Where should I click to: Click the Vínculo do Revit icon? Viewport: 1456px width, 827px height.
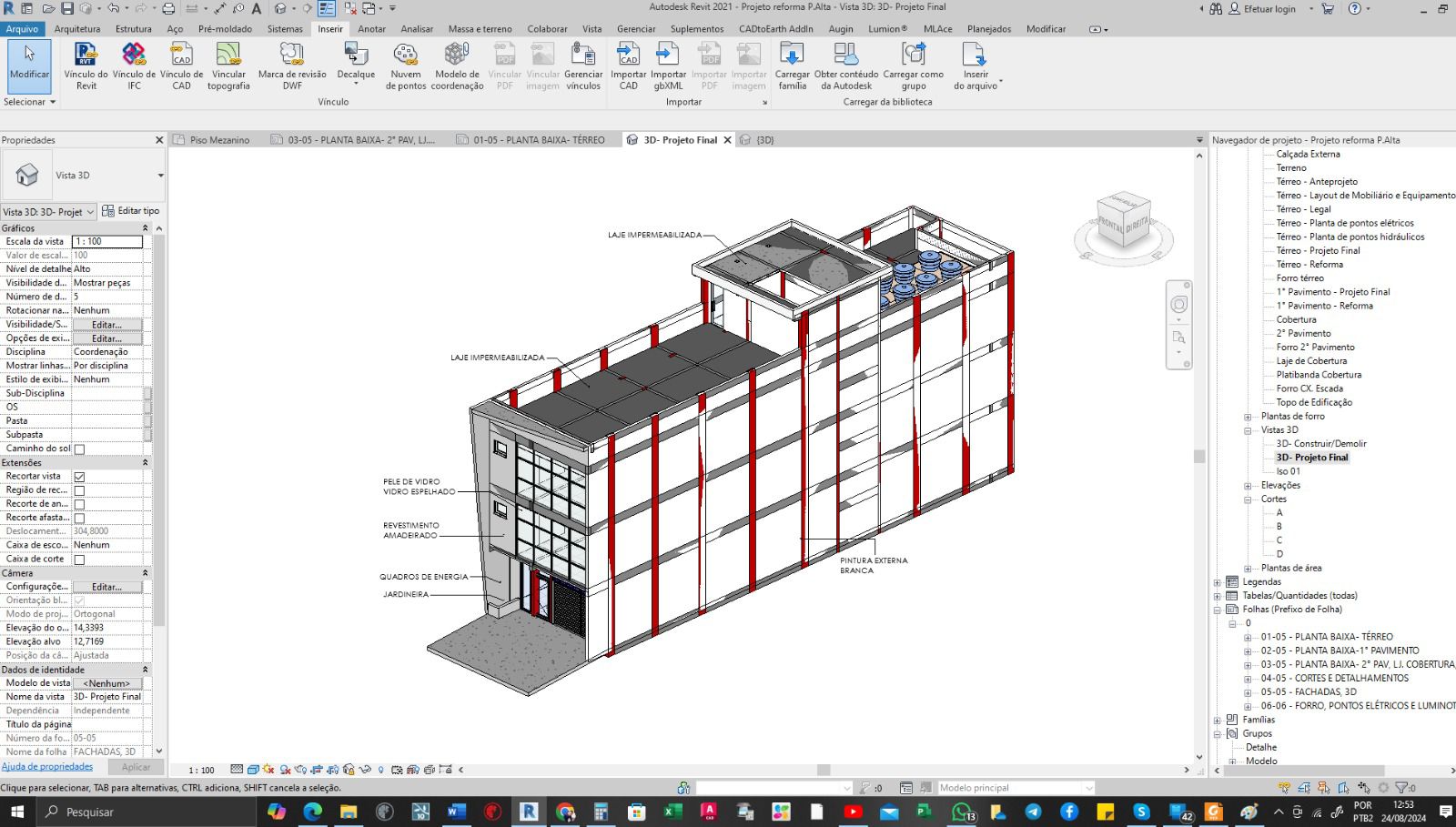[x=86, y=55]
